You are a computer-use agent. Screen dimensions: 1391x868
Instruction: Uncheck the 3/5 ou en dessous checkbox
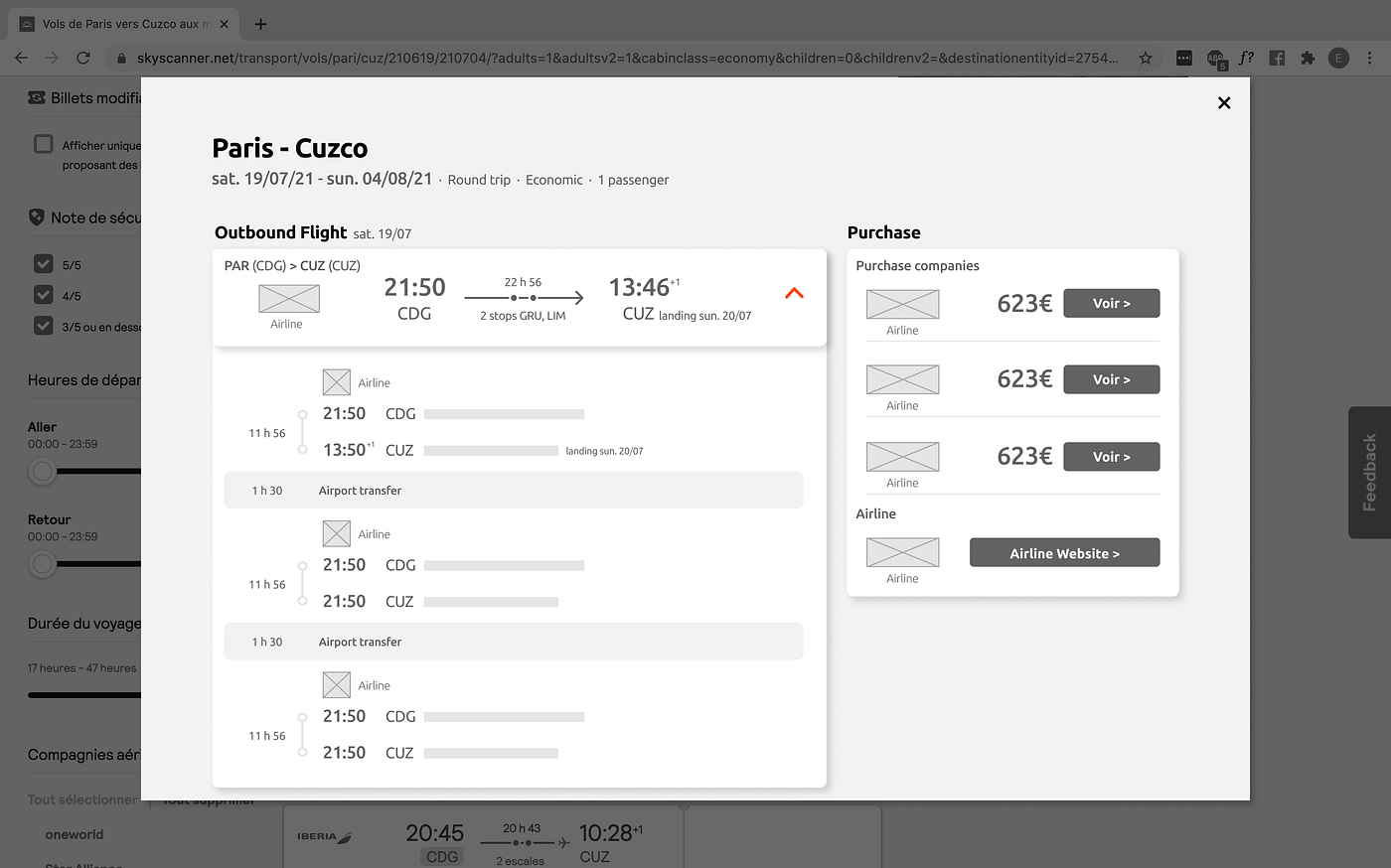pos(44,326)
